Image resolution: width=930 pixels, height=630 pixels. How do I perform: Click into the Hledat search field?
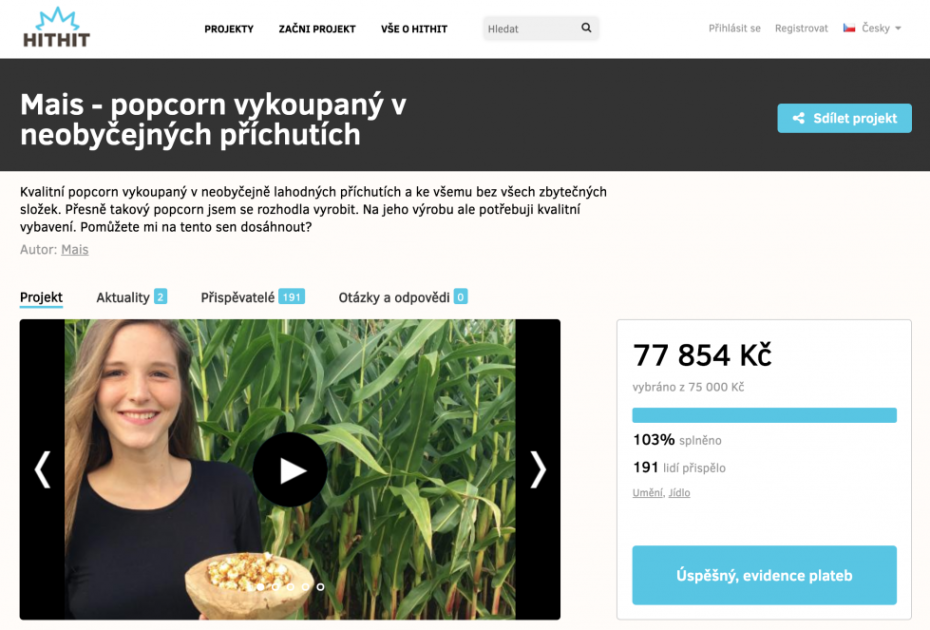point(532,28)
